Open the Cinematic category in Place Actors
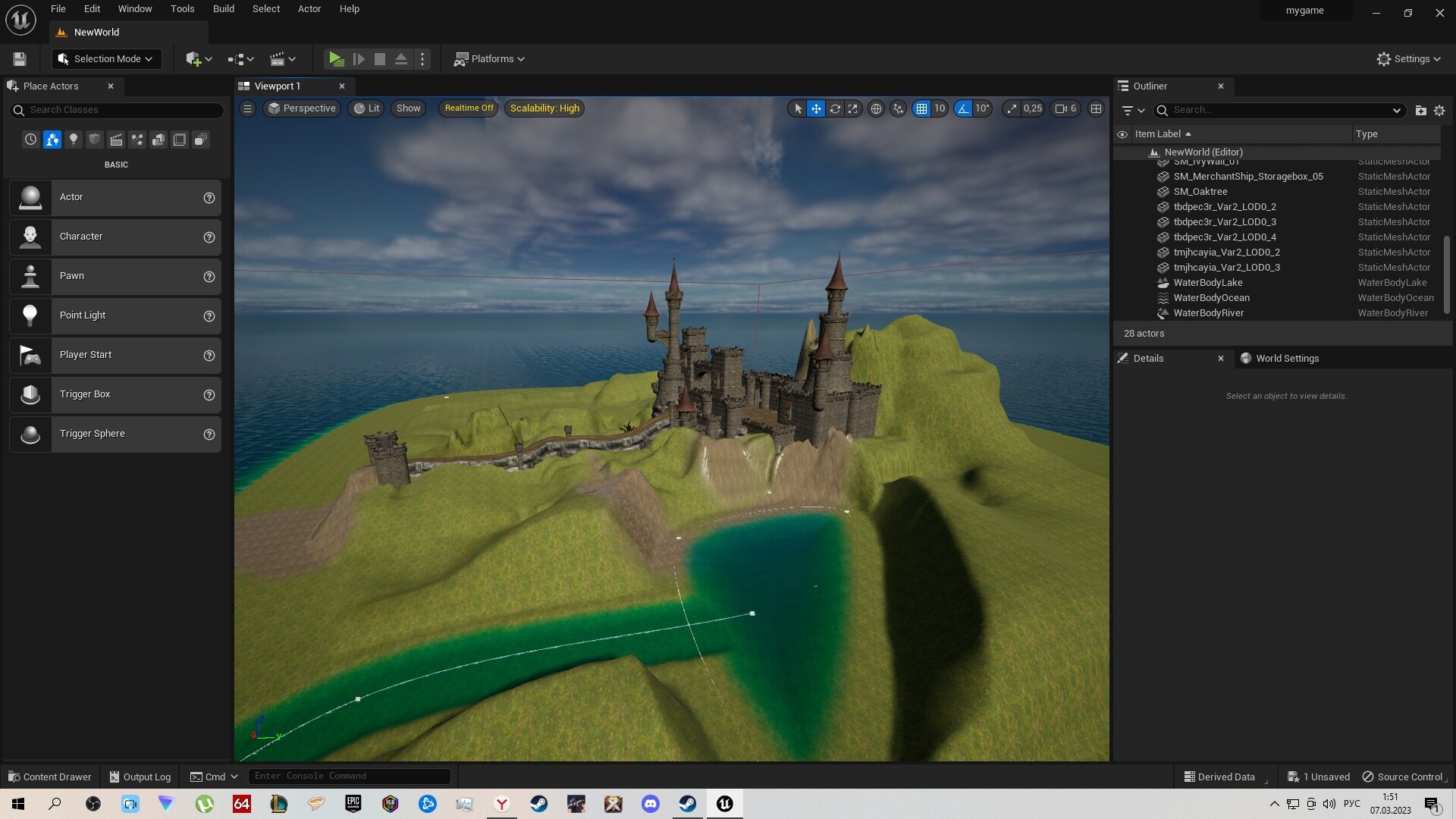Image resolution: width=1456 pixels, height=819 pixels. click(116, 140)
